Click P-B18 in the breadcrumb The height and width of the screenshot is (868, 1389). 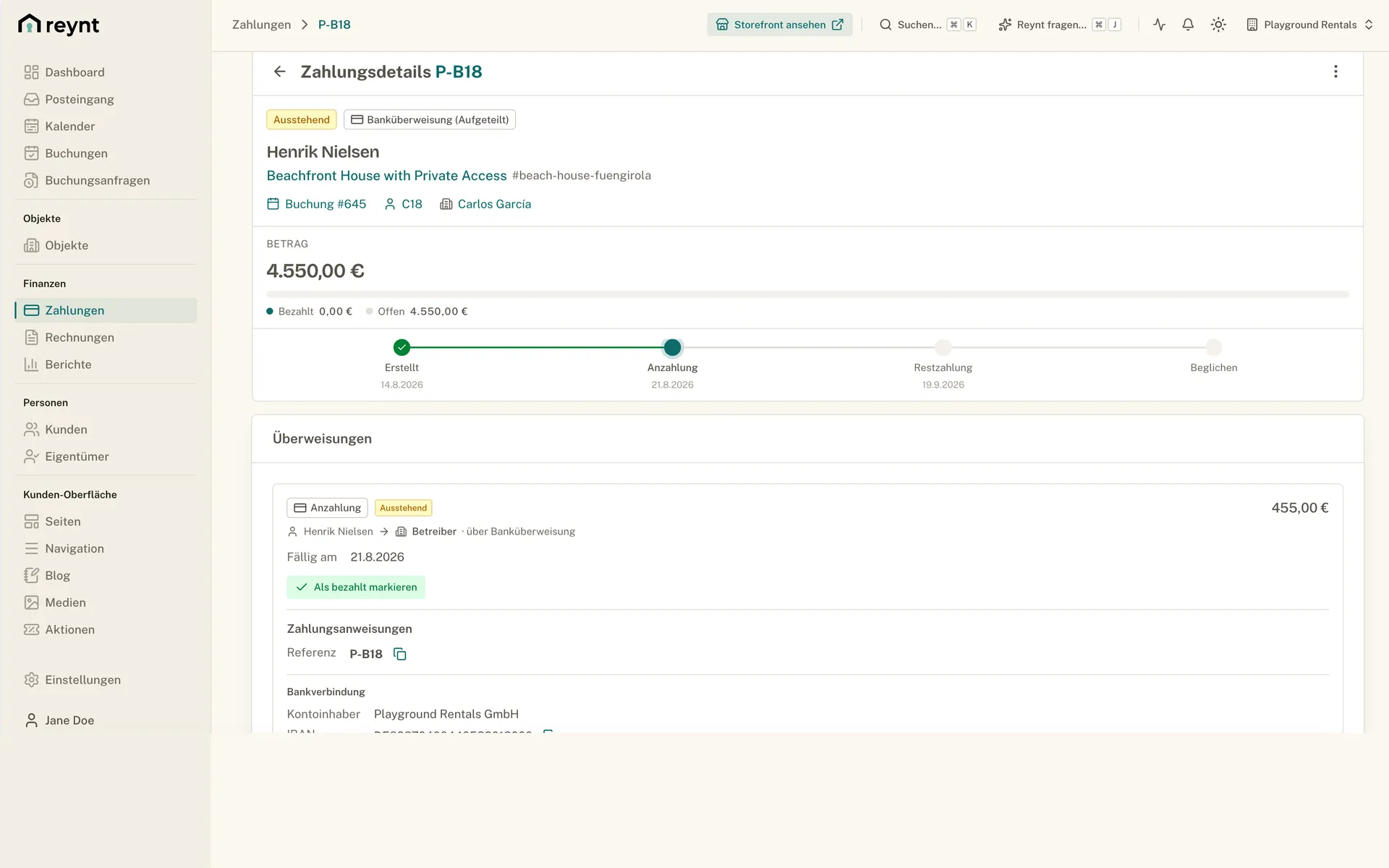[x=334, y=25]
